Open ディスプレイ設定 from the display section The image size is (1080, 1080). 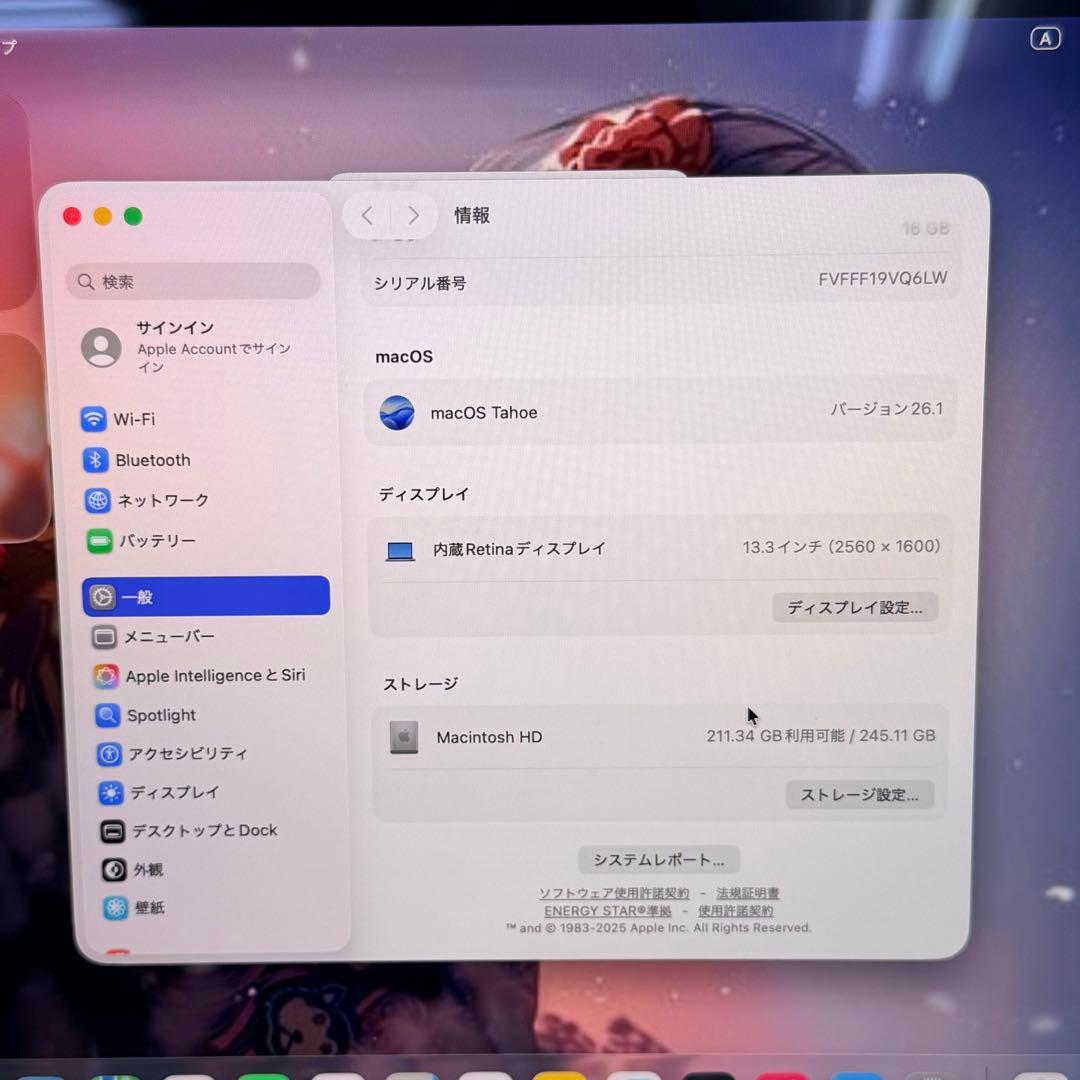(x=855, y=607)
